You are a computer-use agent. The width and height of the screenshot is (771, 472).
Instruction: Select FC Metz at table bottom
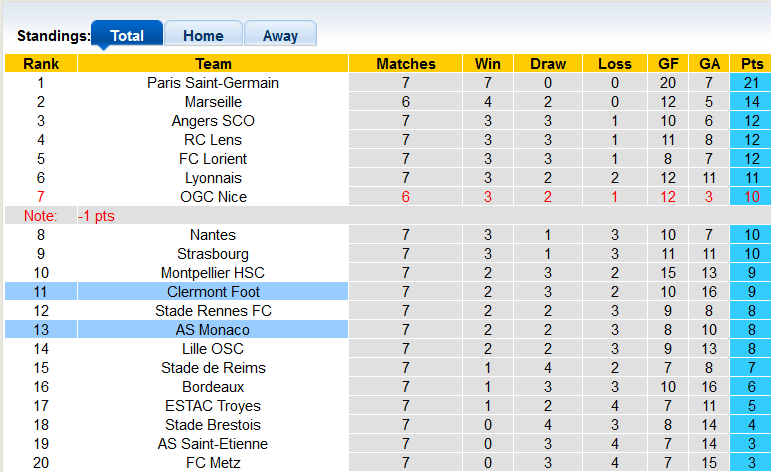(213, 463)
